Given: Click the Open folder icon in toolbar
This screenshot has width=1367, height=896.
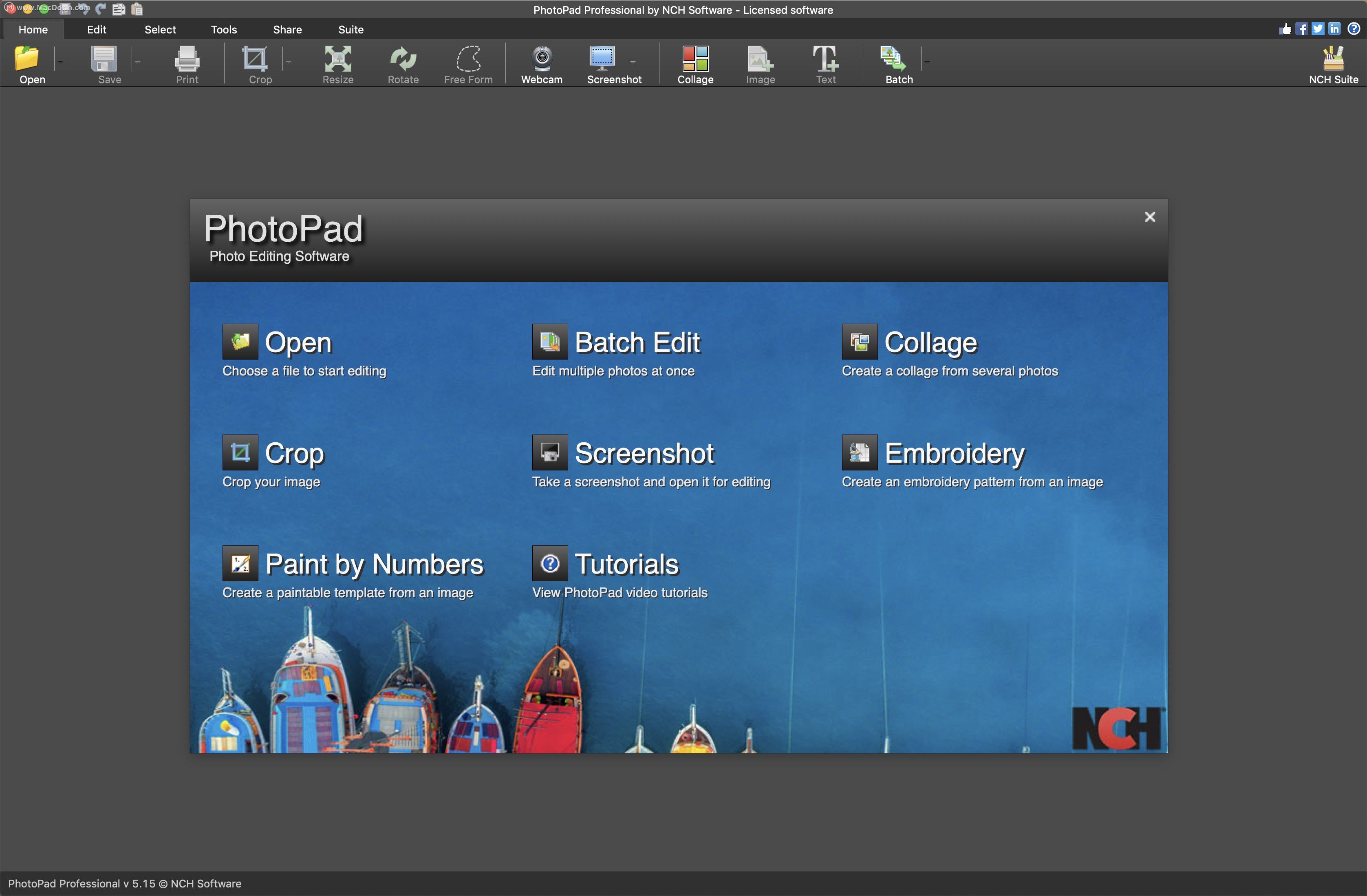Looking at the screenshot, I should [x=26, y=58].
